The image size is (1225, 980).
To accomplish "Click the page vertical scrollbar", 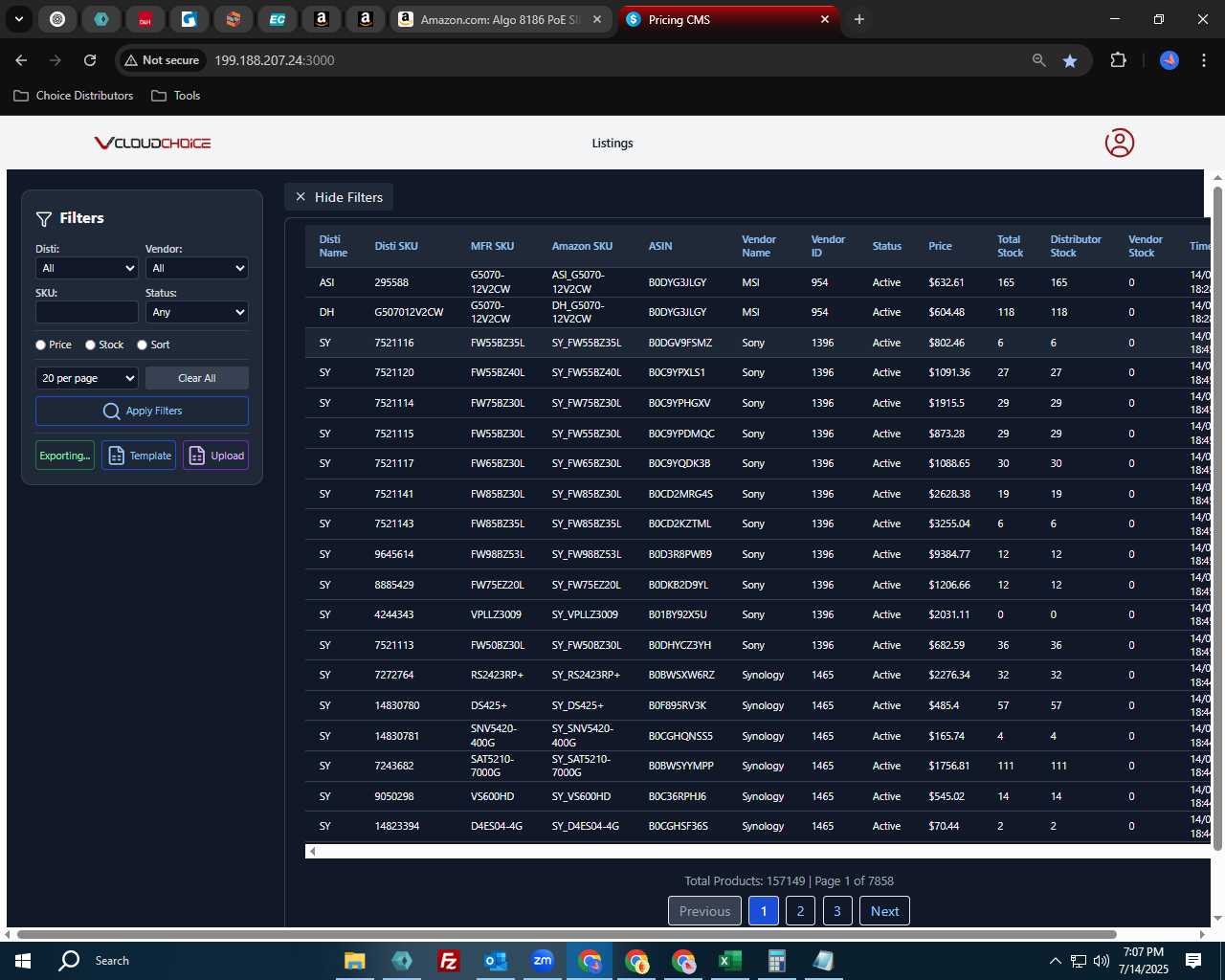I will (1217, 517).
